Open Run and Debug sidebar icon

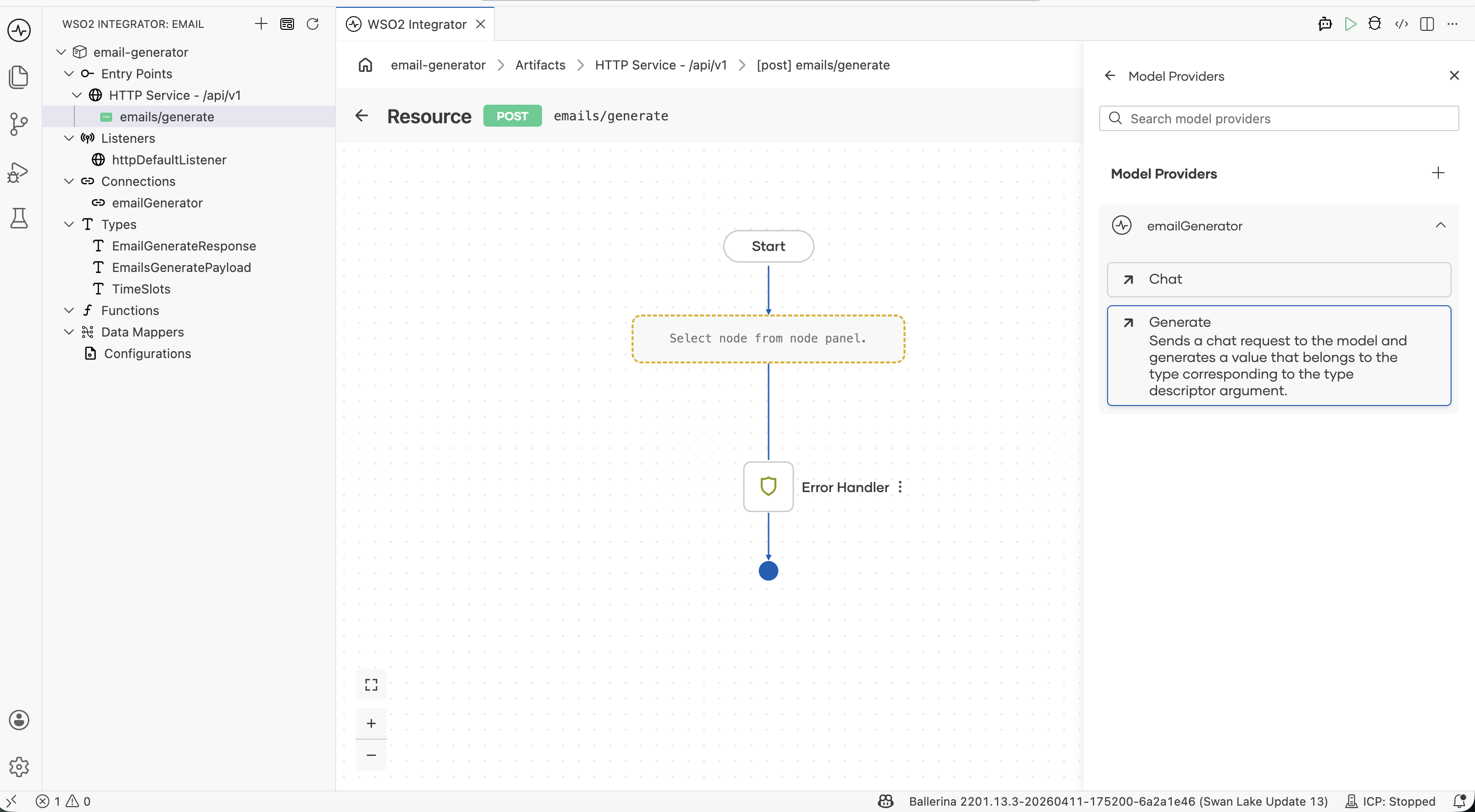19,171
